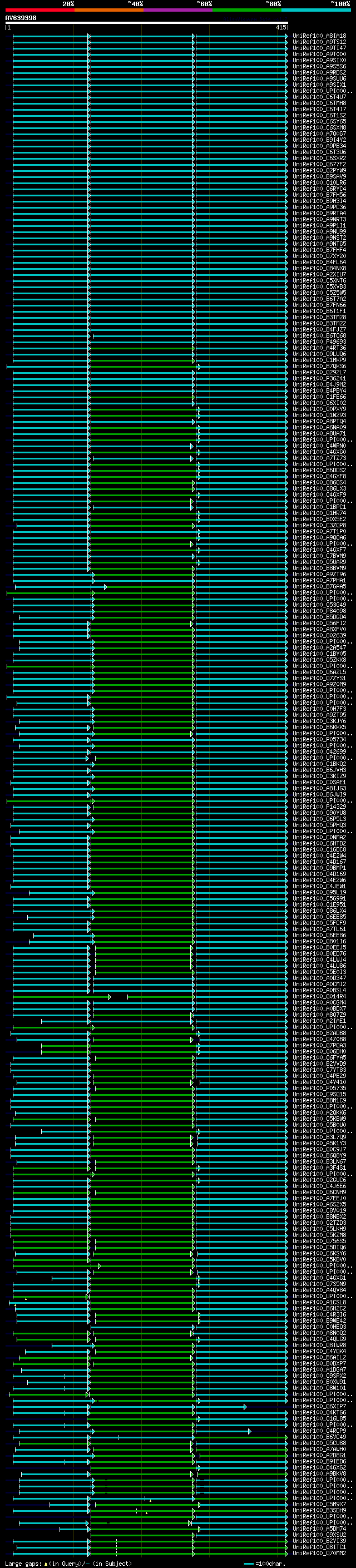The width and height of the screenshot is (356, 1568).
Task: Click the ~40% legend label
Action: point(135,4)
